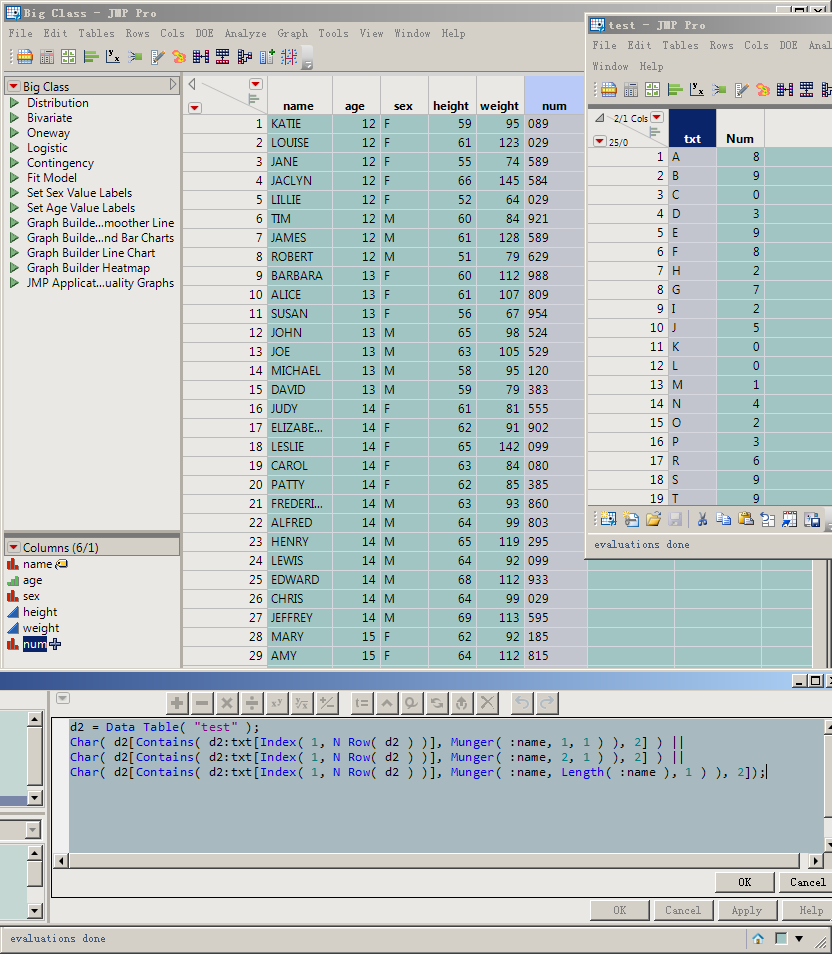This screenshot has height=954, width=832.
Task: Click the Paste clipboard icon in test window
Action: pos(745,519)
